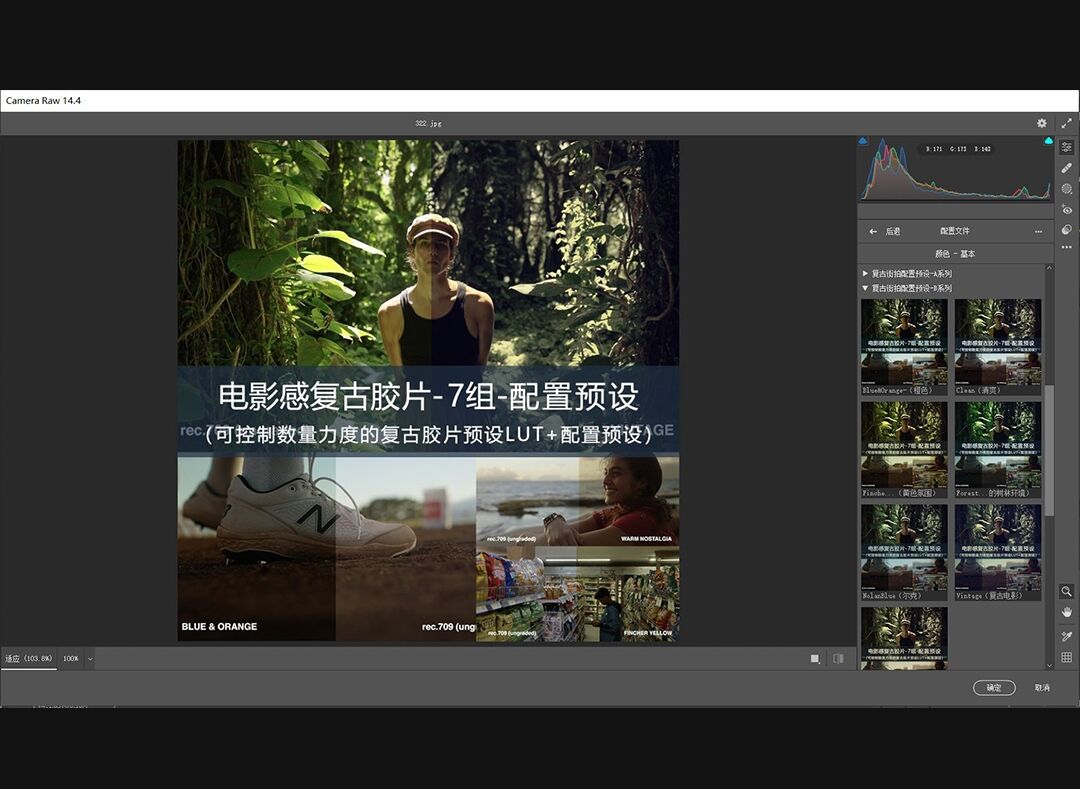Open more image settings in tool strip
The height and width of the screenshot is (789, 1080).
tap(1066, 246)
